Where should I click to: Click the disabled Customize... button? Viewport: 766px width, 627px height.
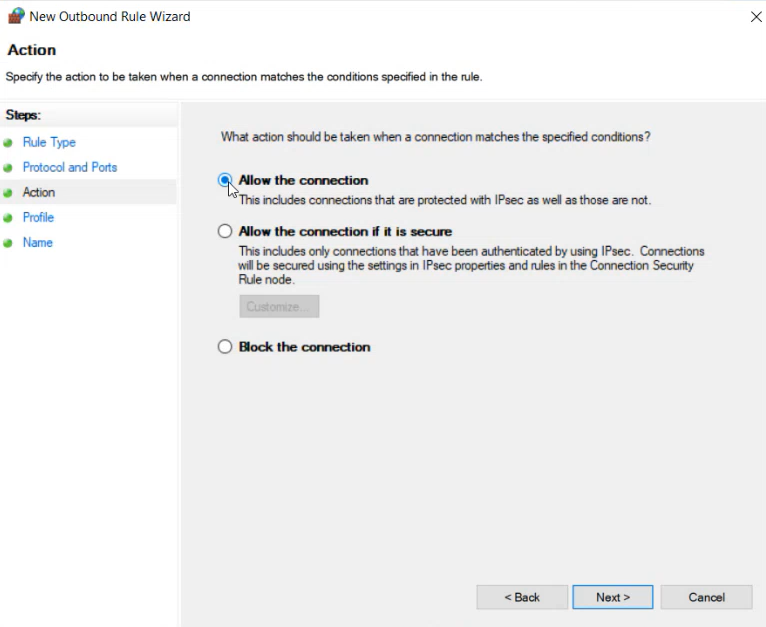[279, 306]
